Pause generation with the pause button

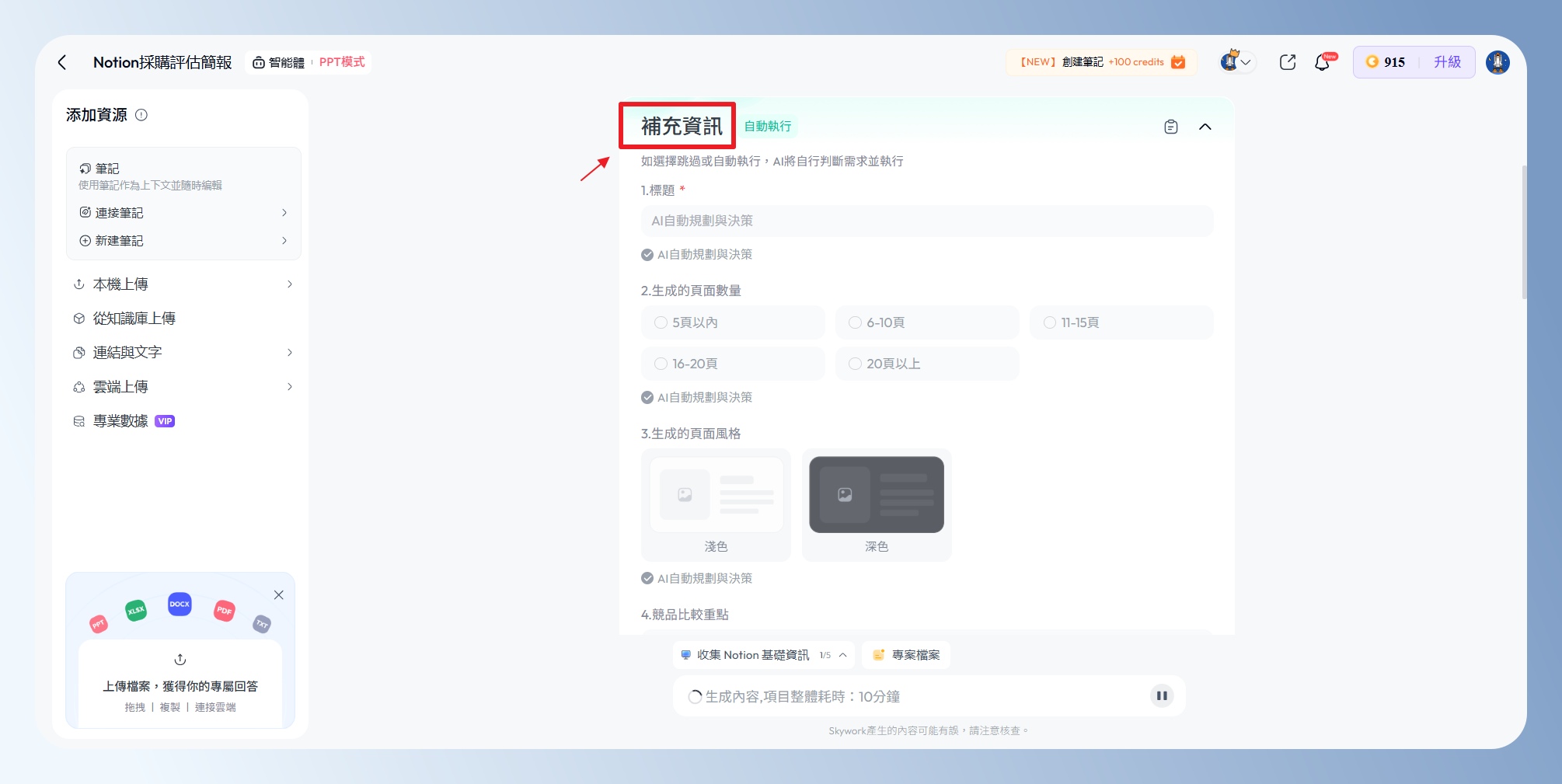tap(1161, 696)
